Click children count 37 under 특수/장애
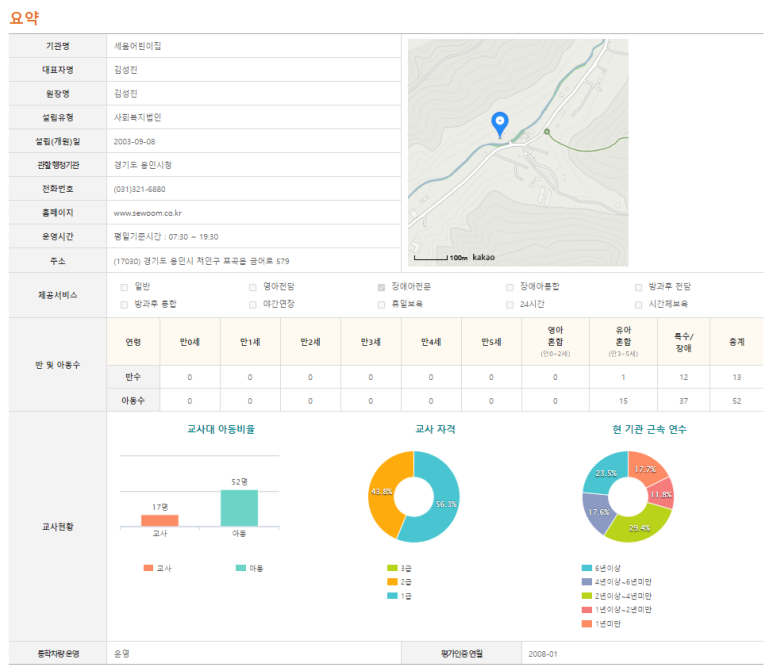The height and width of the screenshot is (671, 773). tap(683, 401)
